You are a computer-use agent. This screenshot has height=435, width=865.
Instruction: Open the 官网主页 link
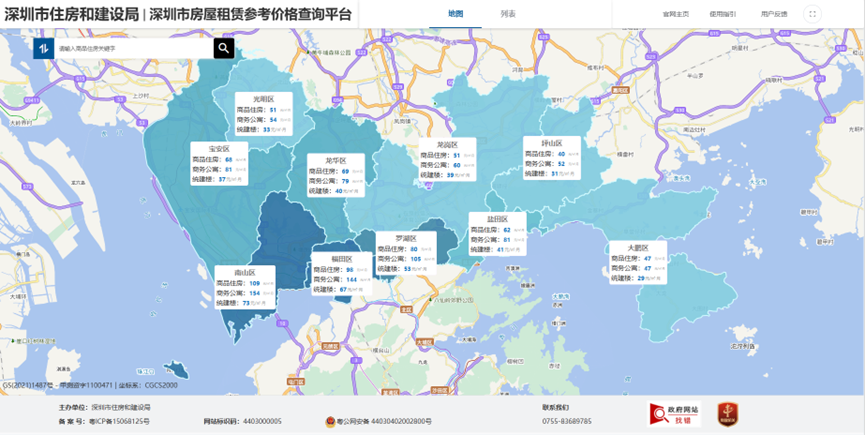pos(676,14)
